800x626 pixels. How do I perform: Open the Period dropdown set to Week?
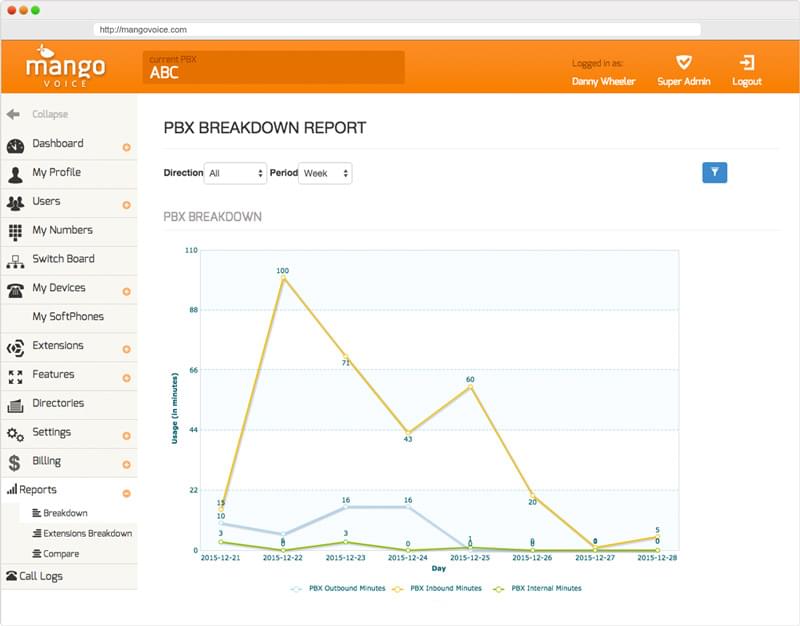point(325,173)
